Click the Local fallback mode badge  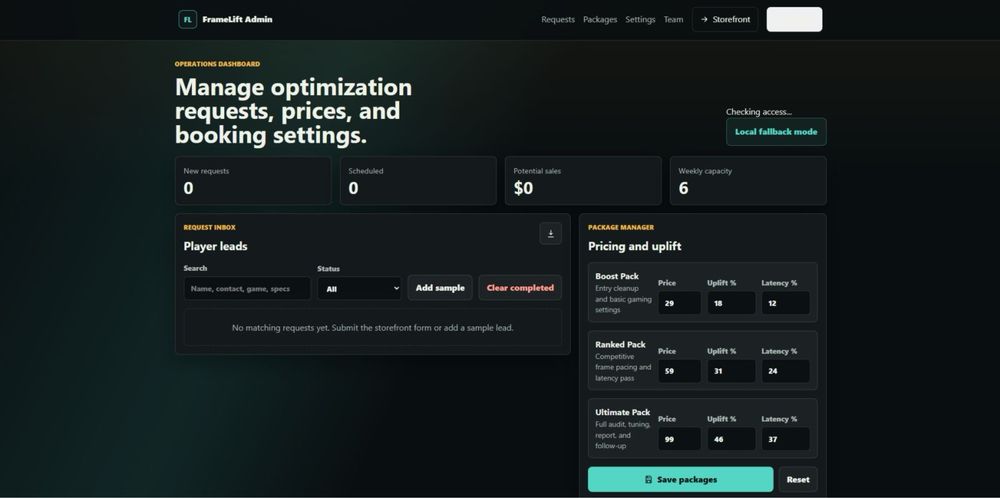pos(776,131)
